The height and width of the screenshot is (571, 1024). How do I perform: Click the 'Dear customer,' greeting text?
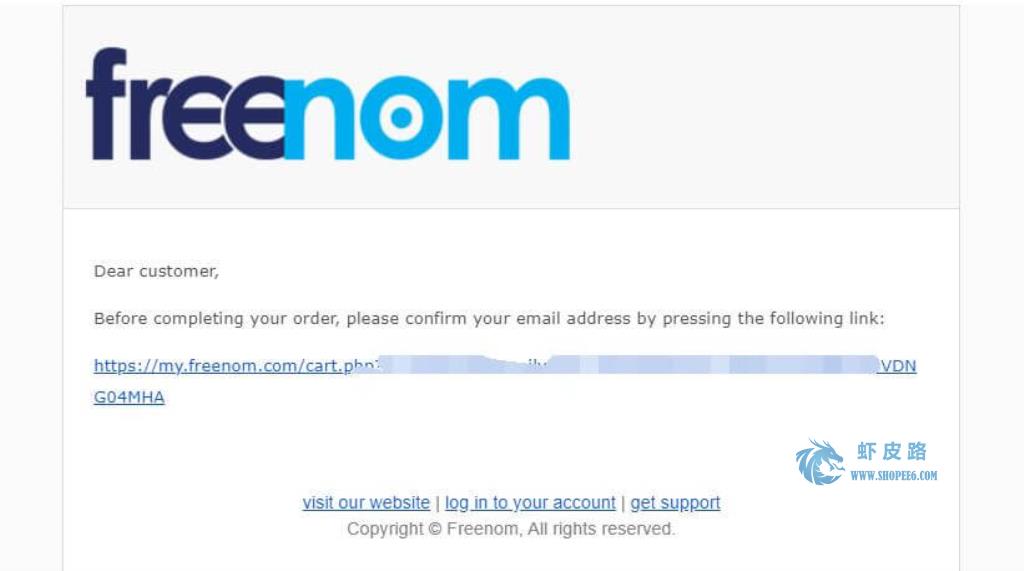coord(156,271)
